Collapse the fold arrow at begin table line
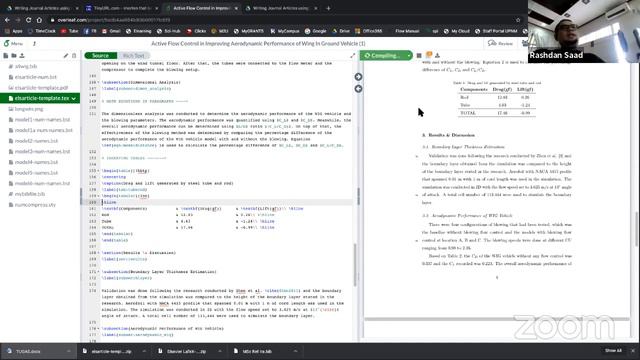The width and height of the screenshot is (640, 360). pyautogui.click(x=98, y=171)
